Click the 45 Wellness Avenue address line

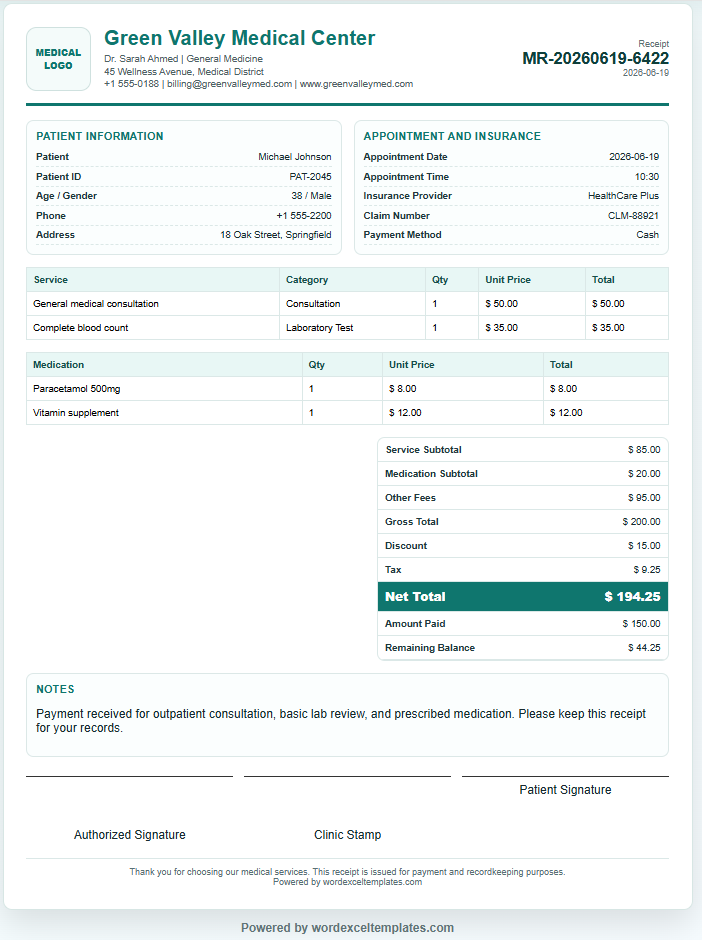(184, 71)
